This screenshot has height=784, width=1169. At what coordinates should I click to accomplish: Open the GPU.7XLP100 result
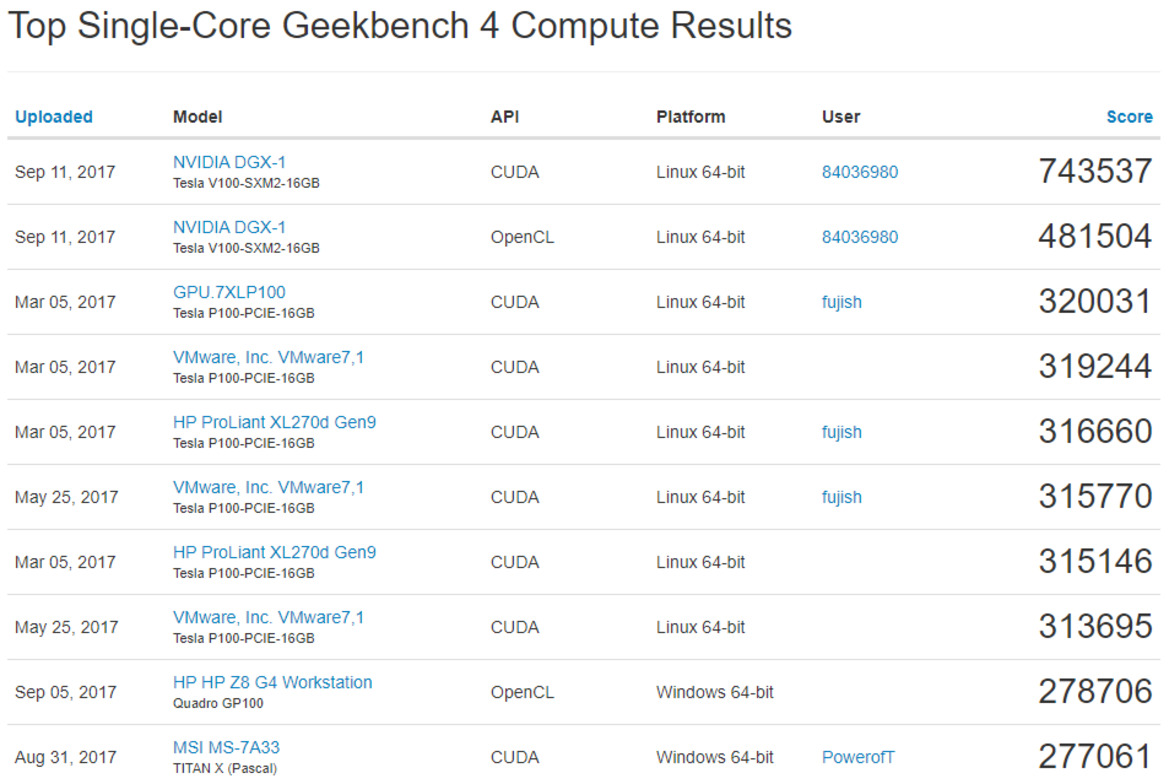pos(229,292)
